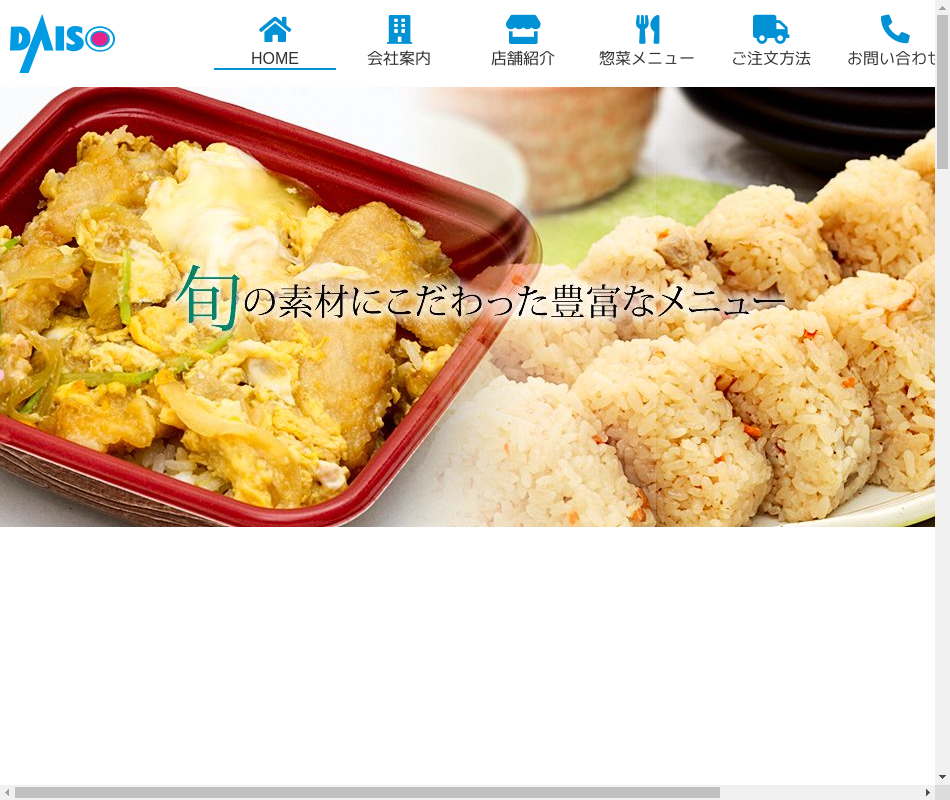Open the 惣菜メニュー text link
This screenshot has width=950, height=800.
pos(647,58)
